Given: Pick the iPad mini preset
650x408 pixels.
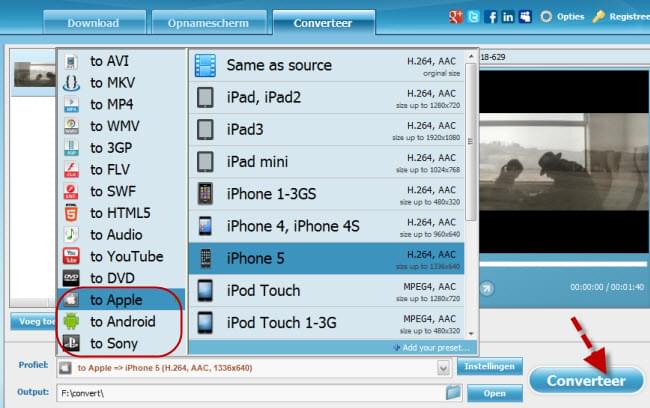Looking at the screenshot, I should point(327,162).
